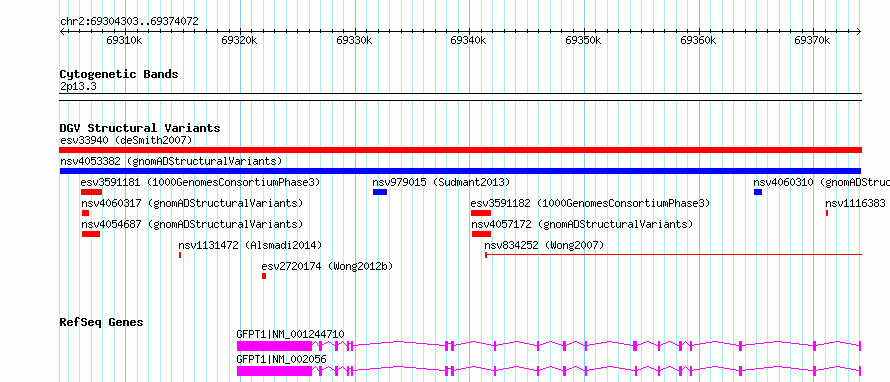Click the 69340k ruler tick label
The image size is (890, 382).
click(x=469, y=40)
